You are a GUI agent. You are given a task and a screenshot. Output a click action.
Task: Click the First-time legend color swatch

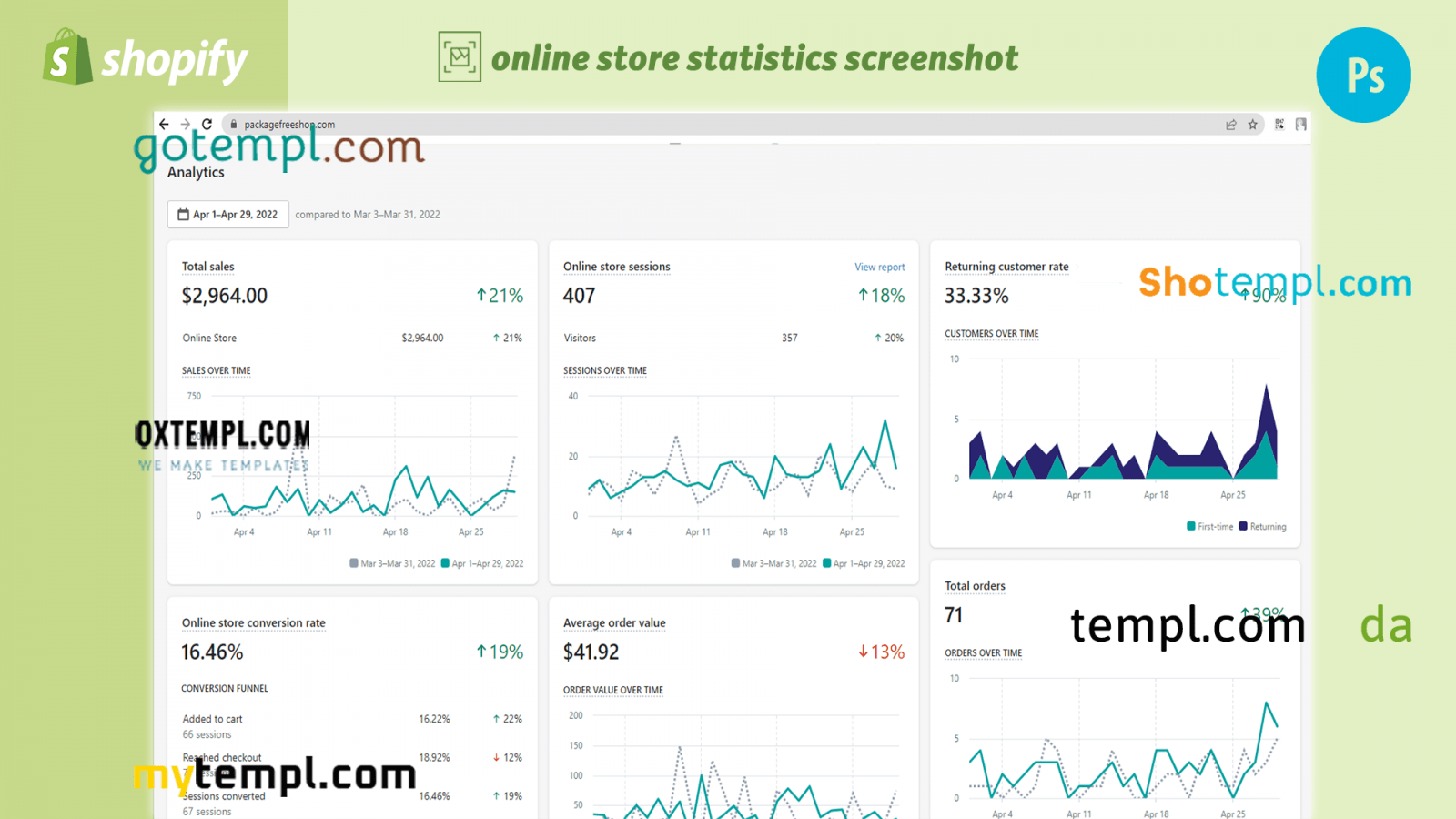point(1191,526)
